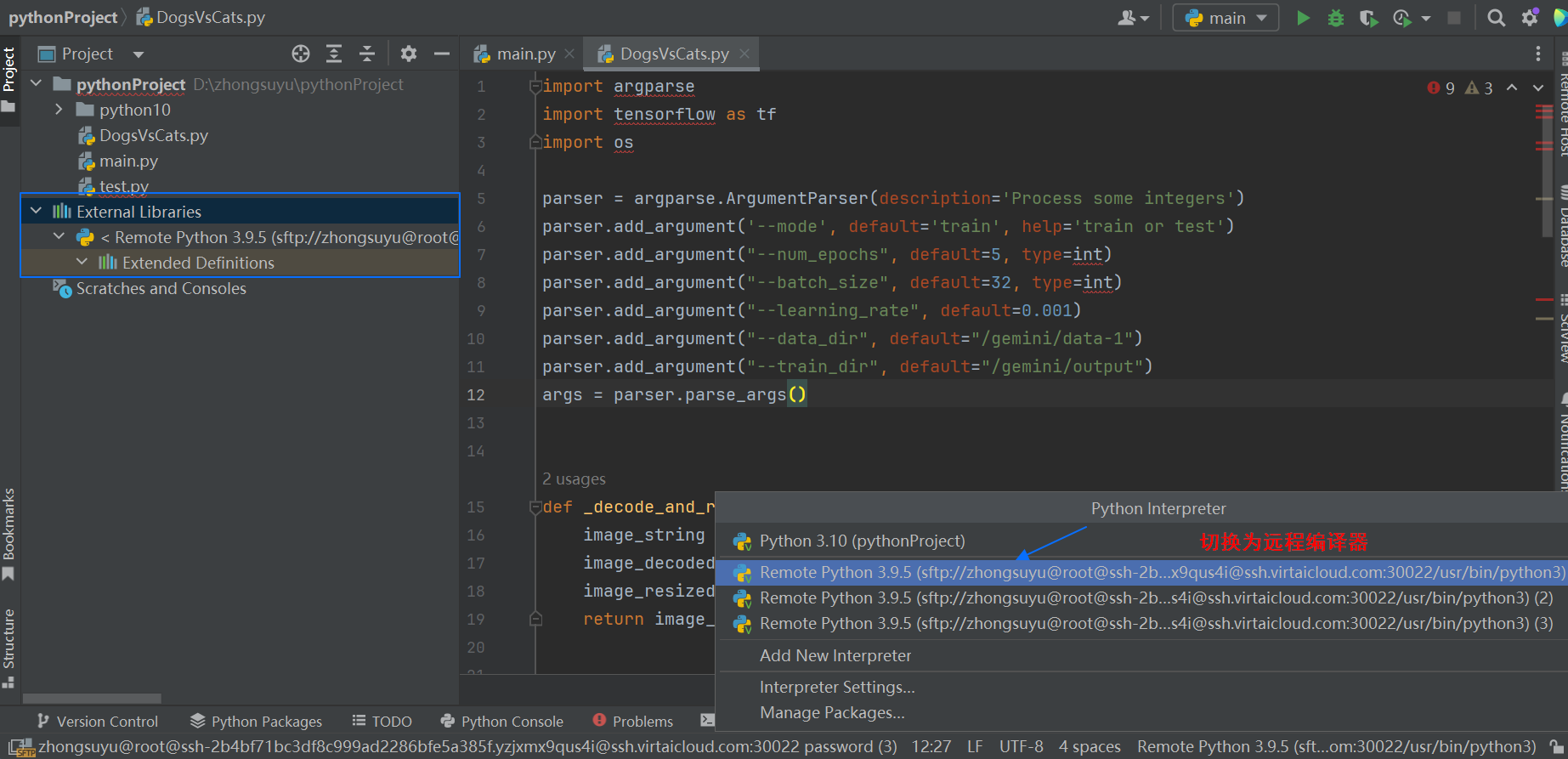The width and height of the screenshot is (1568, 759).
Task: Select Python 3.10 (pythonProject) interpreter
Action: click(862, 541)
